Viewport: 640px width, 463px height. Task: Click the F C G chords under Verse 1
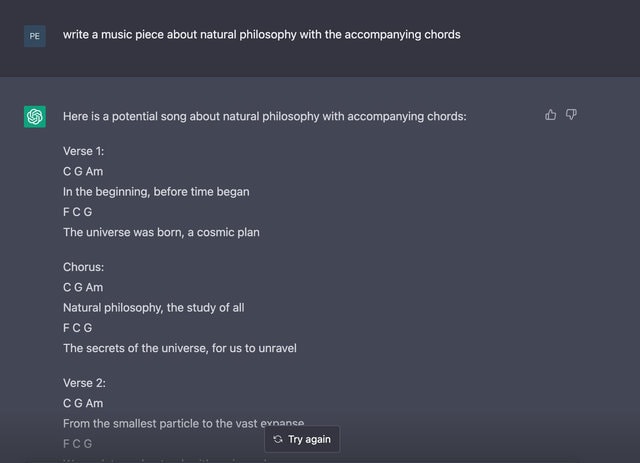click(78, 212)
